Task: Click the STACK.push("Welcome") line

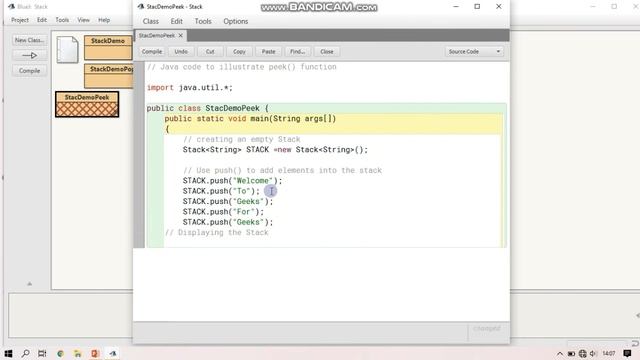Action: 232,181
